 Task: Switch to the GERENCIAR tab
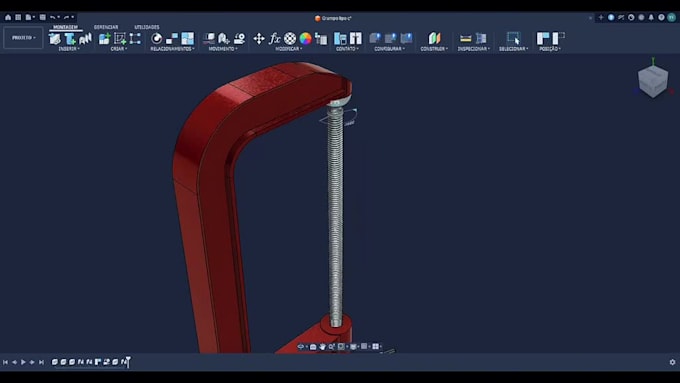click(106, 27)
